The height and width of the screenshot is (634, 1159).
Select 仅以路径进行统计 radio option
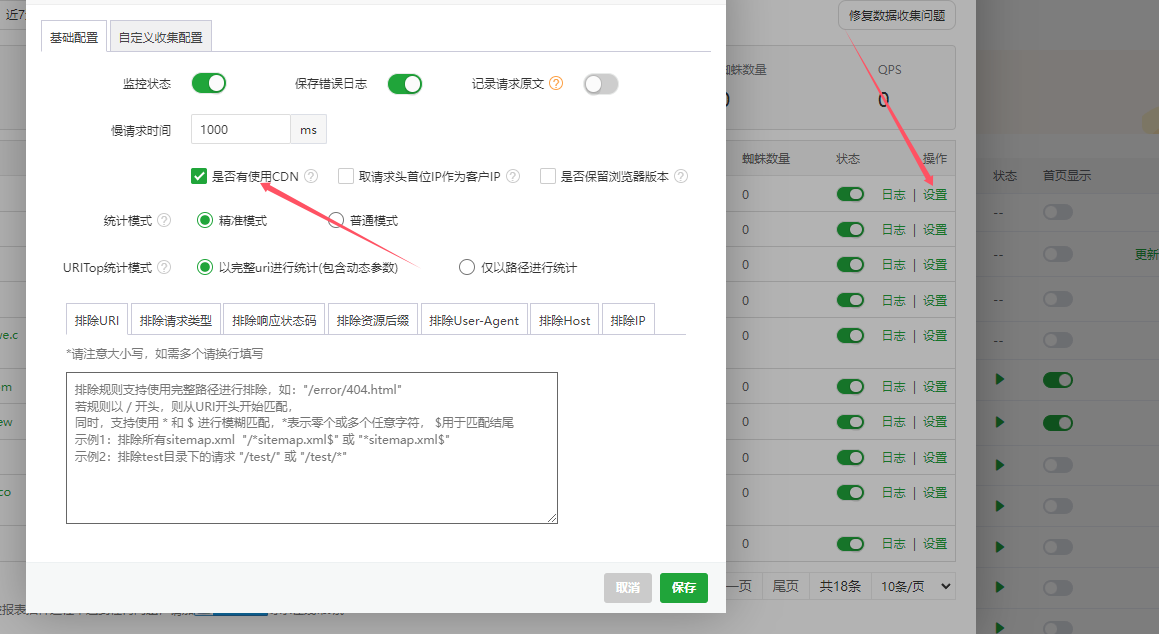(466, 267)
